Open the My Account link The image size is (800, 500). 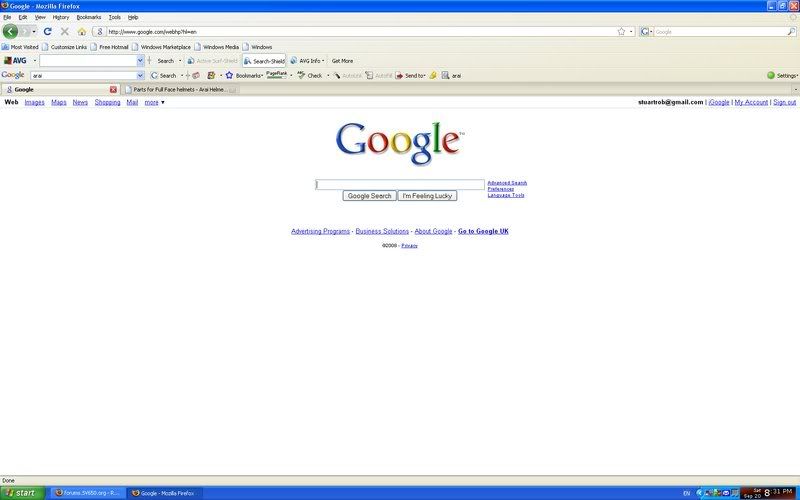(x=751, y=103)
